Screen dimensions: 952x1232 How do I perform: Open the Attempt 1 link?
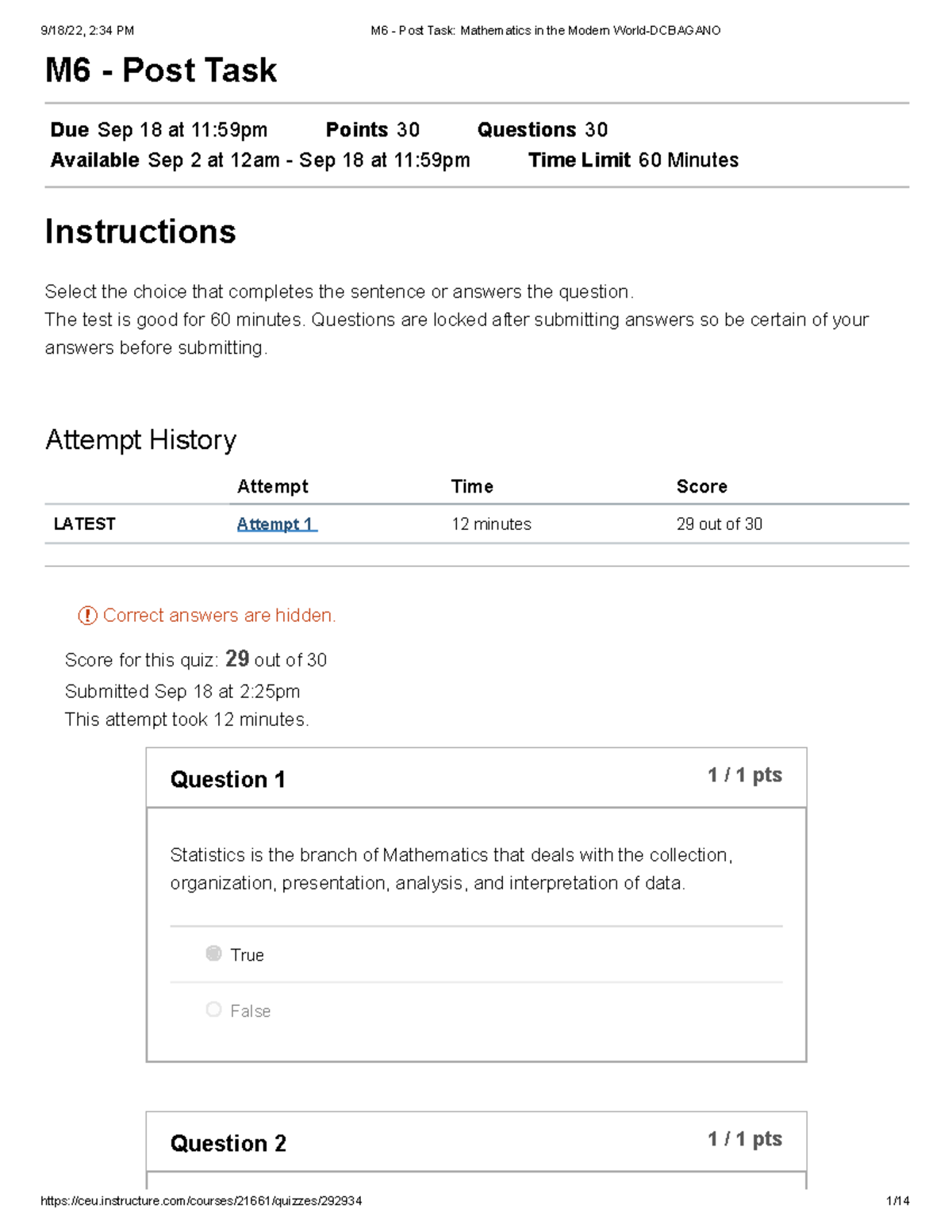[x=276, y=524]
